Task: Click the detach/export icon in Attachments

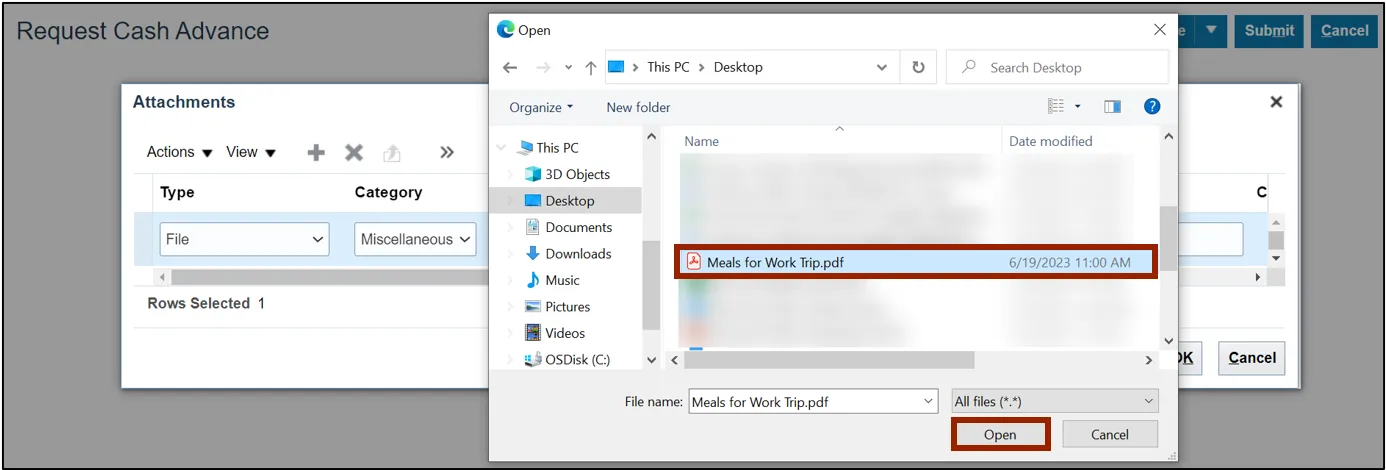Action: 393,153
